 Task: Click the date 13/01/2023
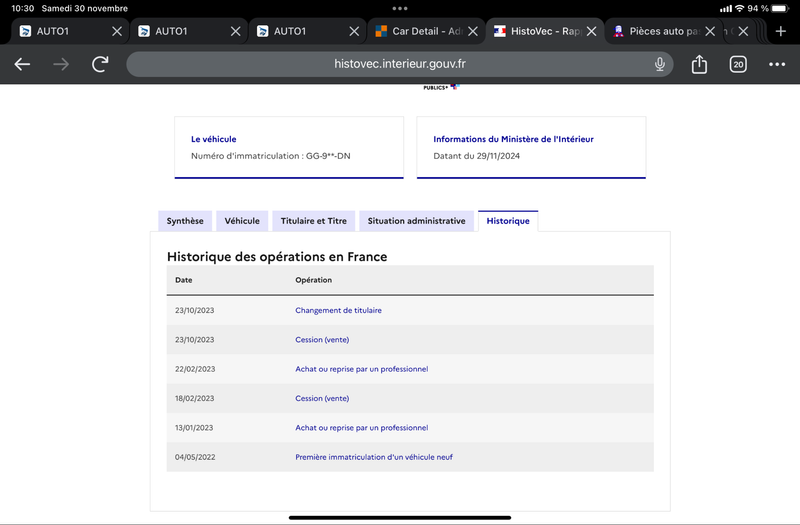click(194, 428)
